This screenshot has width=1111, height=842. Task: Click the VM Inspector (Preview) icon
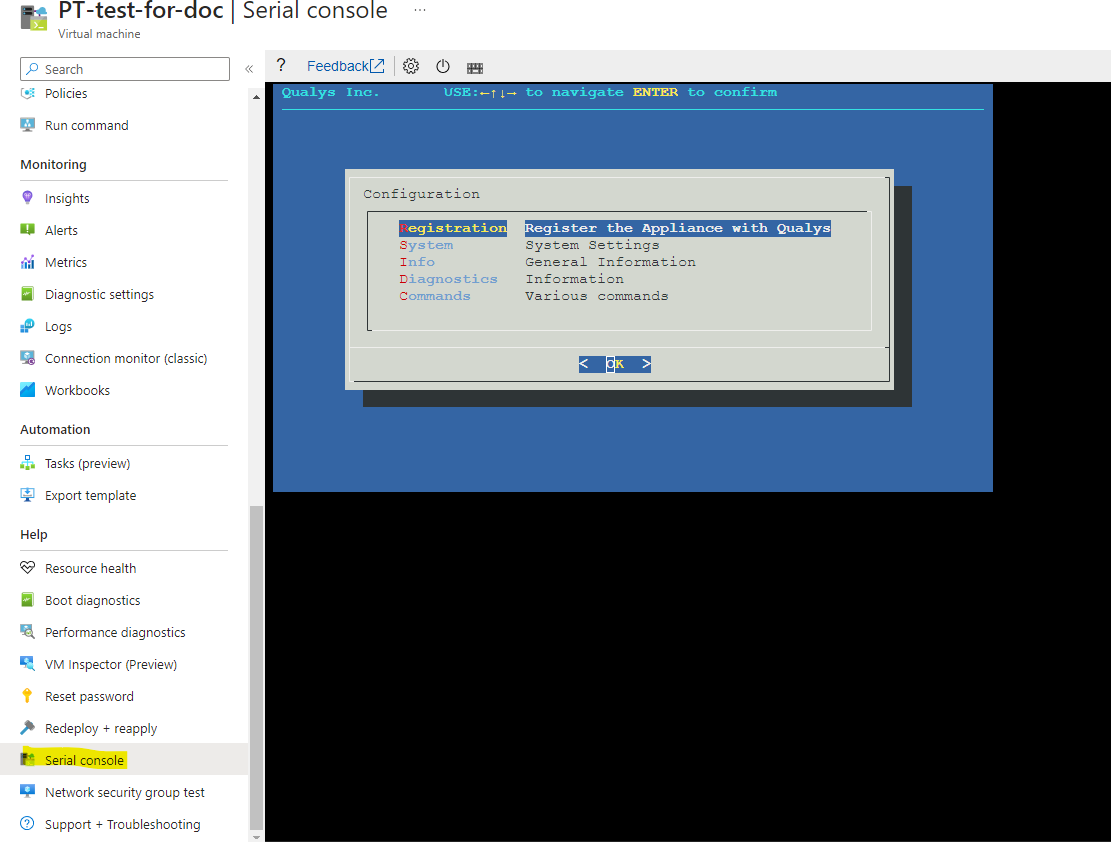[28, 663]
